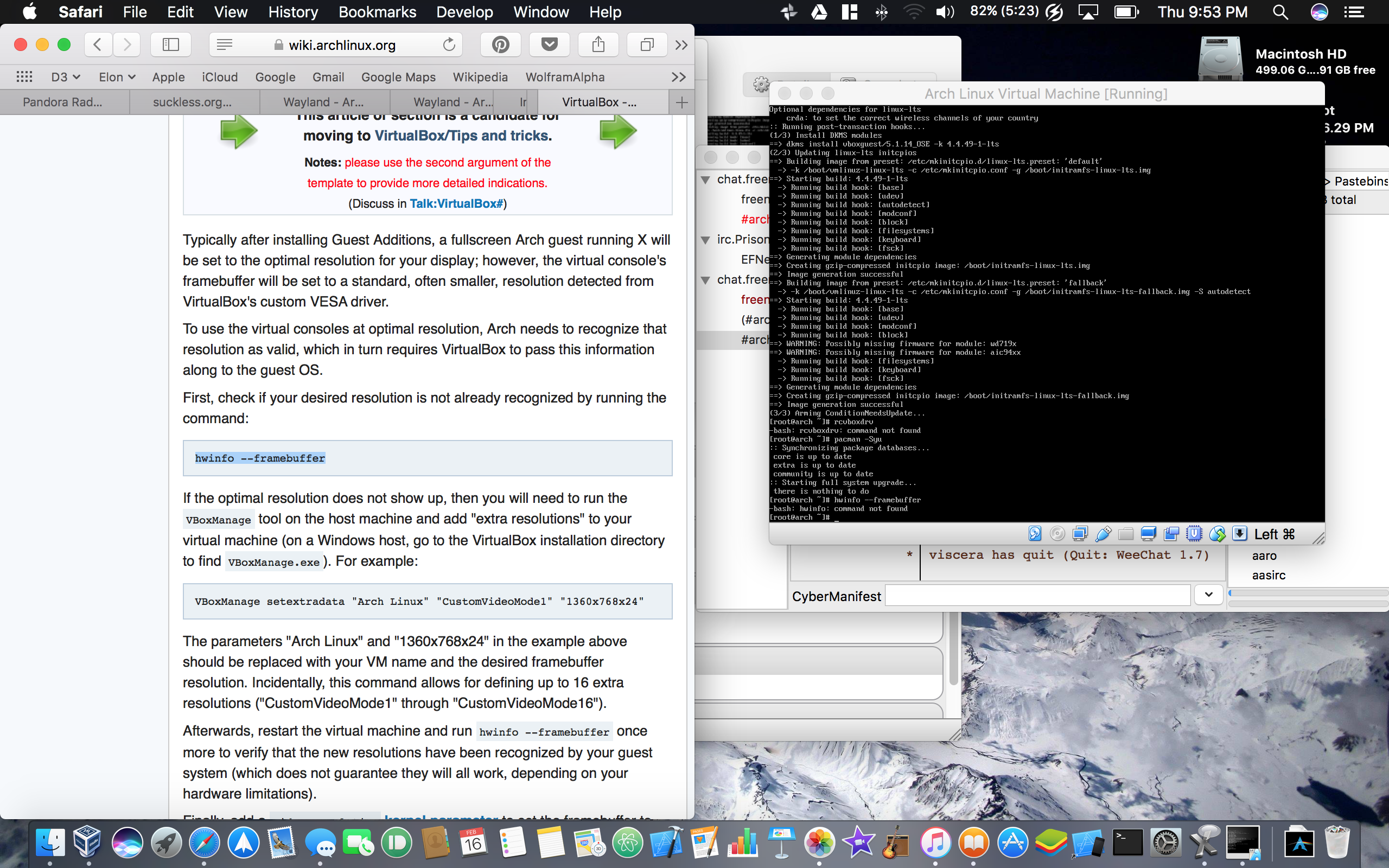1389x868 pixels.
Task: Open the Trash in the Dock
Action: coord(1337,843)
